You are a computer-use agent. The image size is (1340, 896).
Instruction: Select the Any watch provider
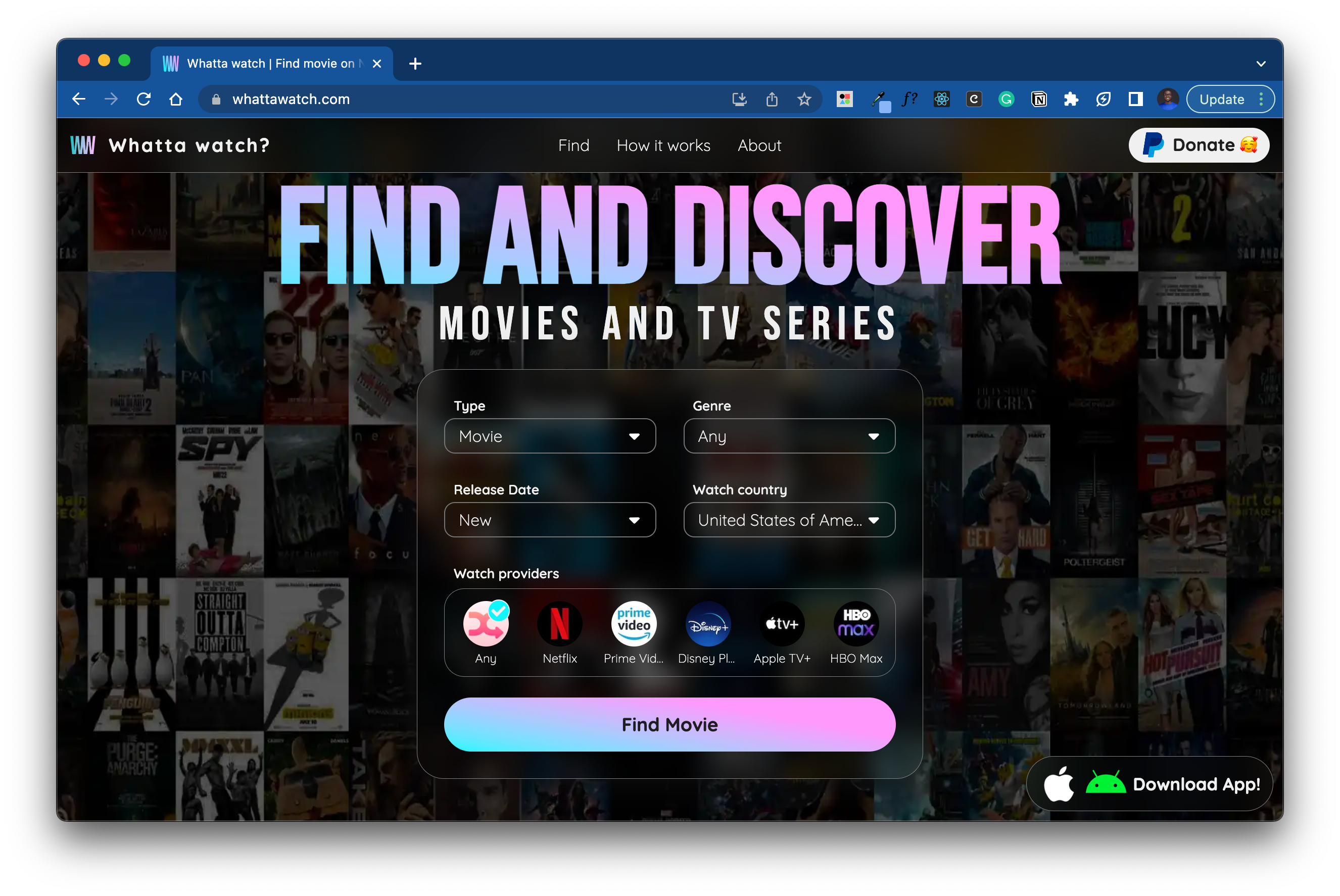tap(486, 632)
